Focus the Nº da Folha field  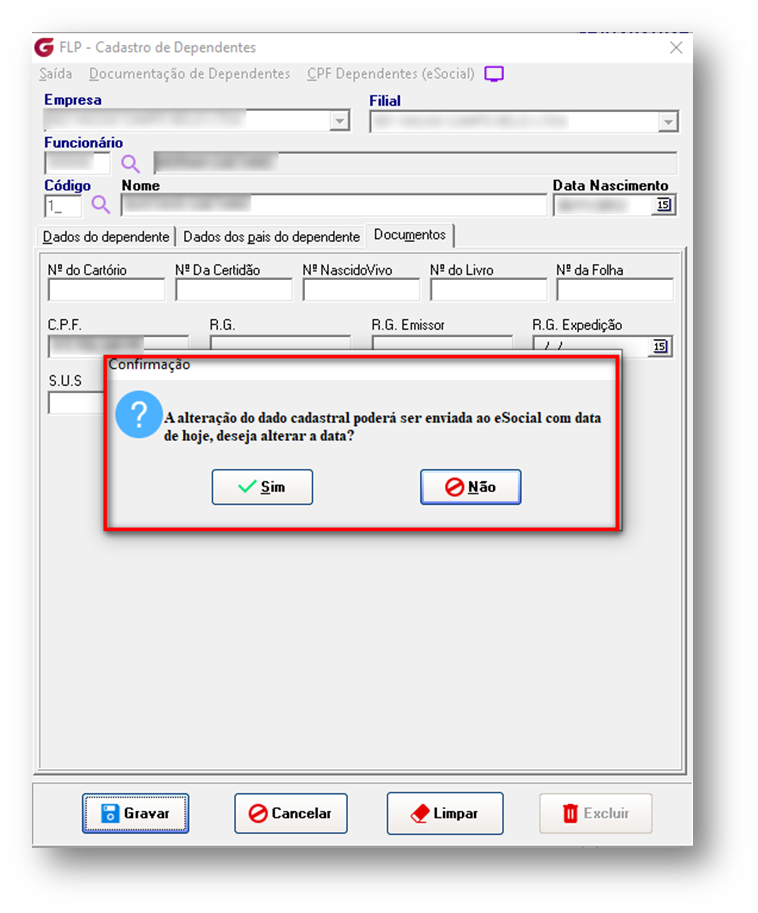pyautogui.click(x=615, y=290)
